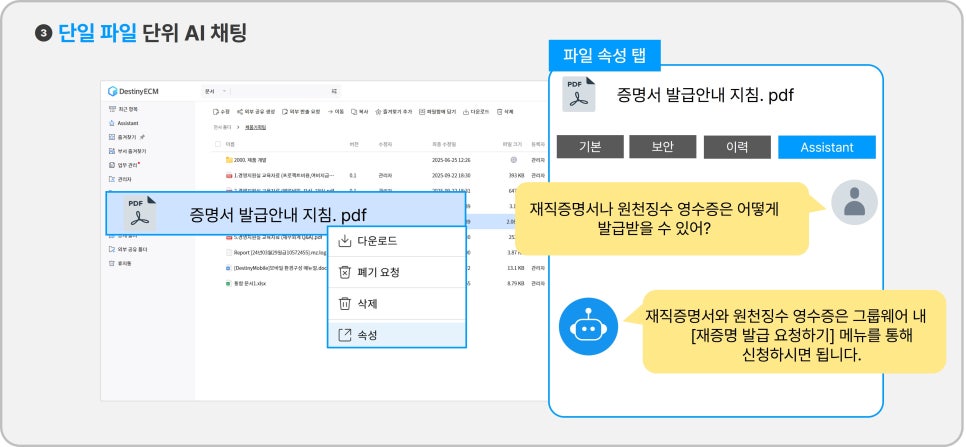Click the DestinyECM logo icon

coord(110,91)
